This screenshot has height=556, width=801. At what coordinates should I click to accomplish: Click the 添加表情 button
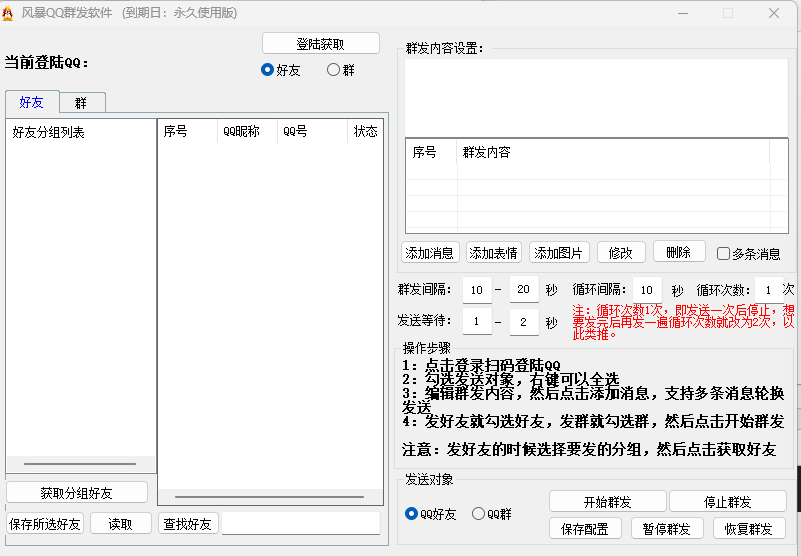[x=493, y=253]
